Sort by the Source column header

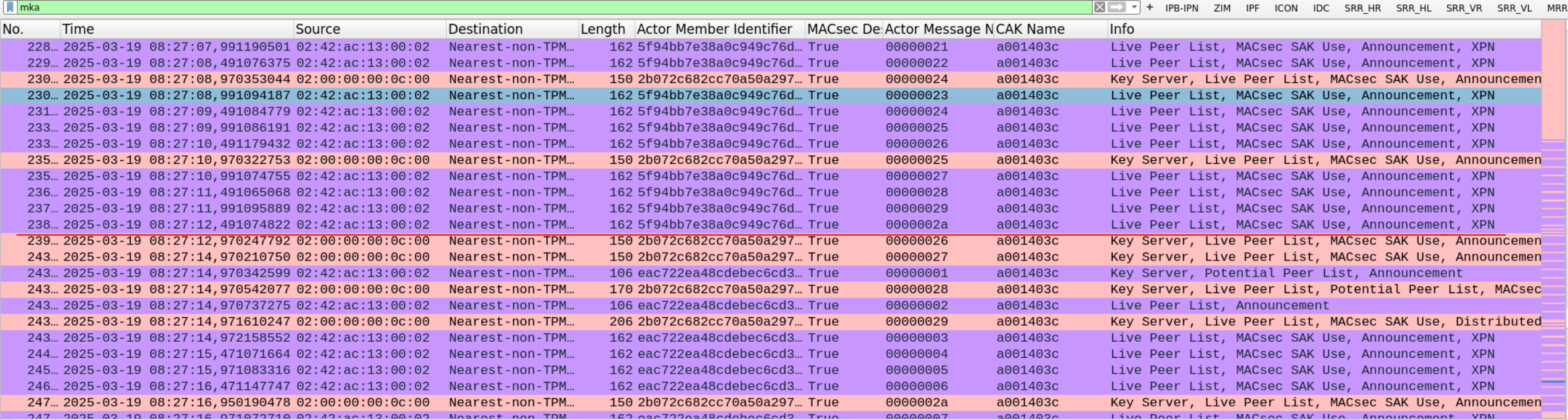click(368, 29)
